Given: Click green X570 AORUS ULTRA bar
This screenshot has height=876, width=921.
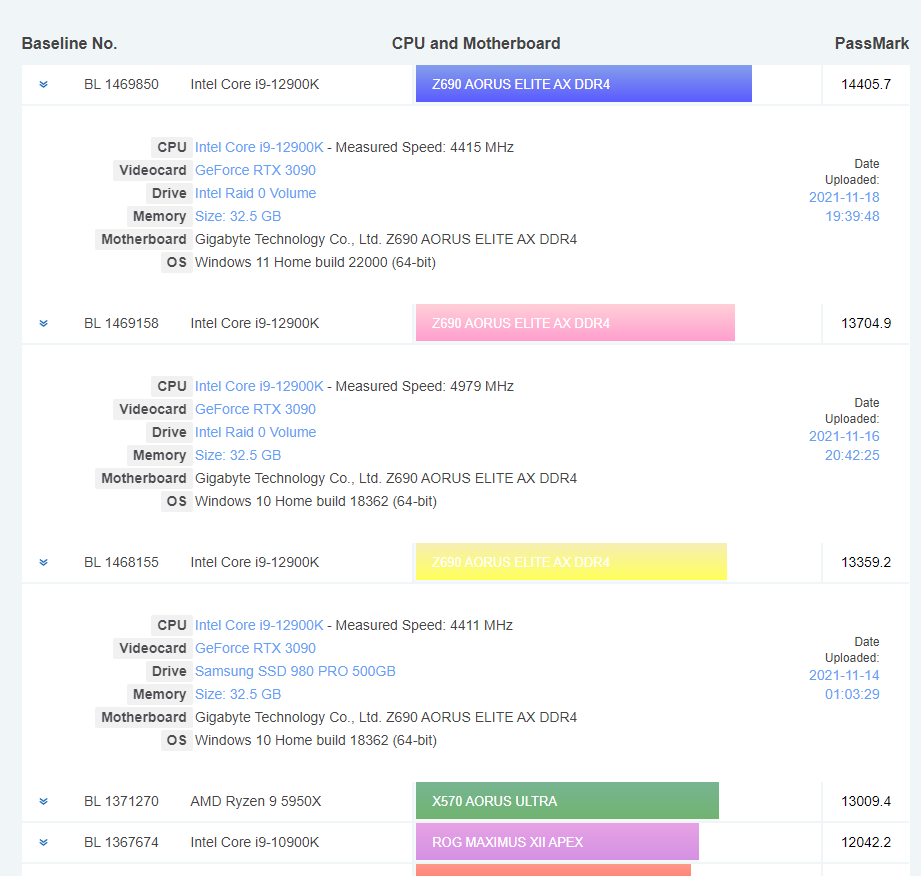Looking at the screenshot, I should [567, 801].
